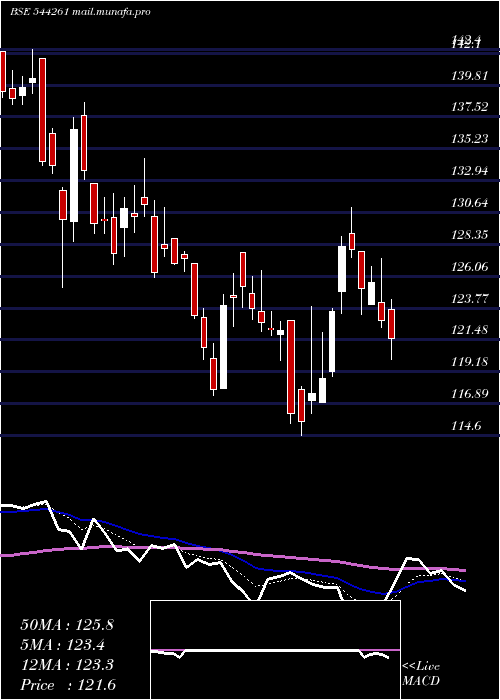Select the 116.89 price level label

(x=469, y=394)
